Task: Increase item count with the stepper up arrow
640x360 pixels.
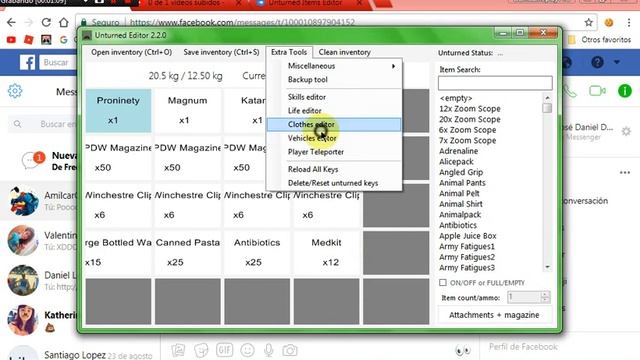Action: click(545, 294)
